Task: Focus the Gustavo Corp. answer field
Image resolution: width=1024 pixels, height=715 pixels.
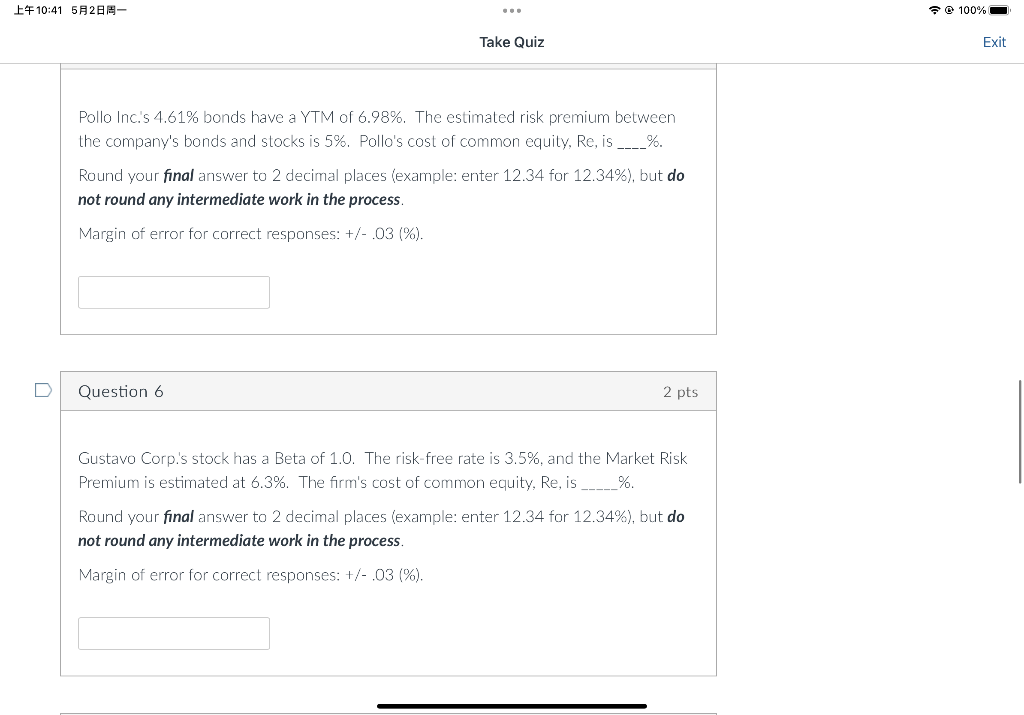Action: point(174,633)
